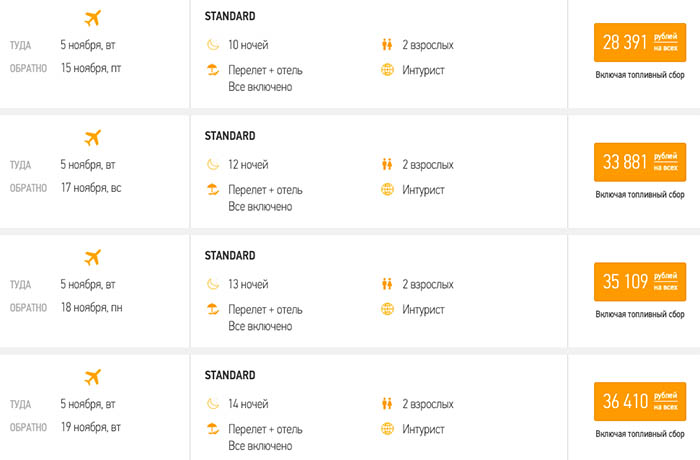Click the beach umbrella icon in 12-night offer
Viewport: 700px width, 460px height.
(213, 189)
